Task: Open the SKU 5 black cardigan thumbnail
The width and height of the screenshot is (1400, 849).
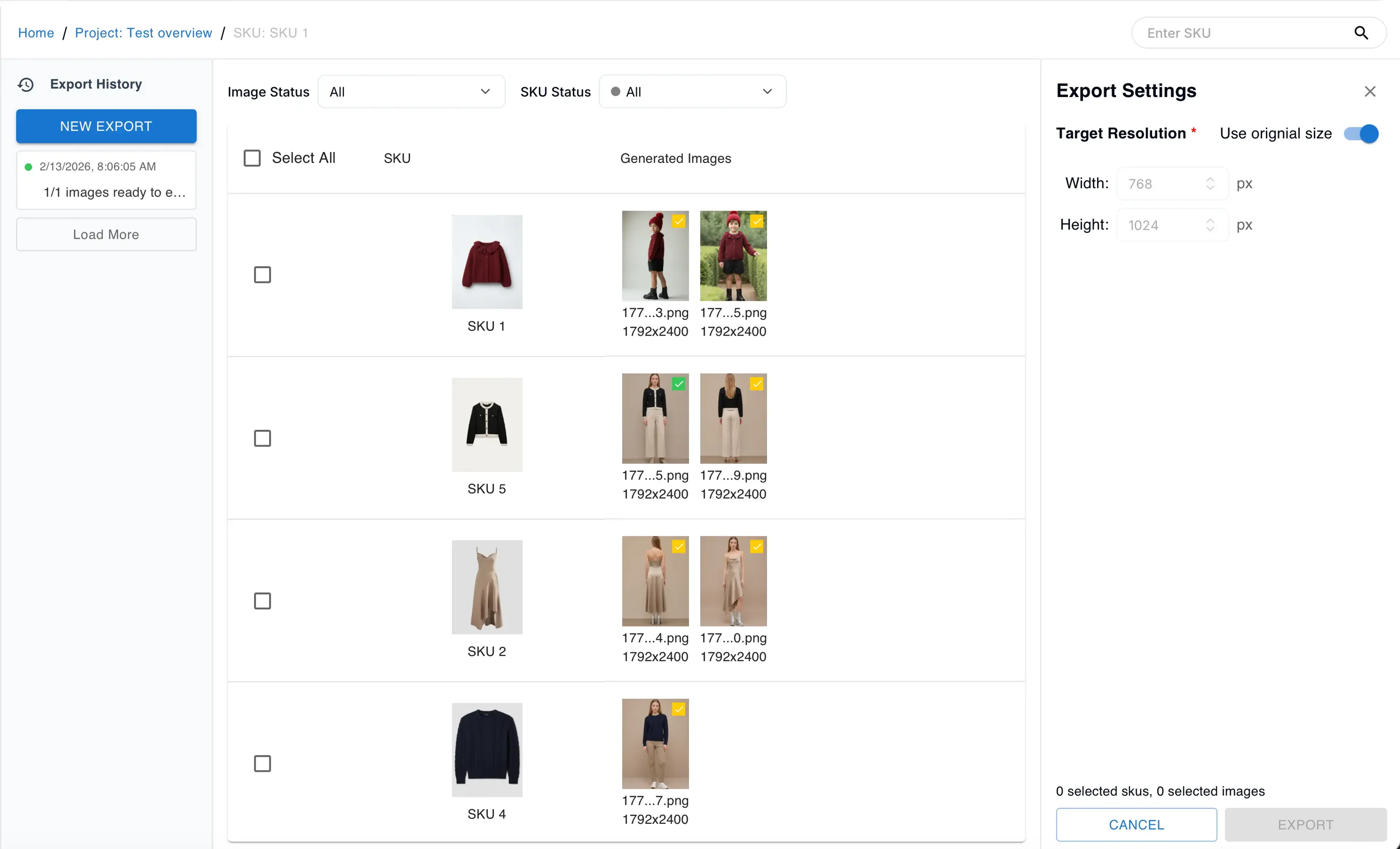Action: click(x=487, y=424)
